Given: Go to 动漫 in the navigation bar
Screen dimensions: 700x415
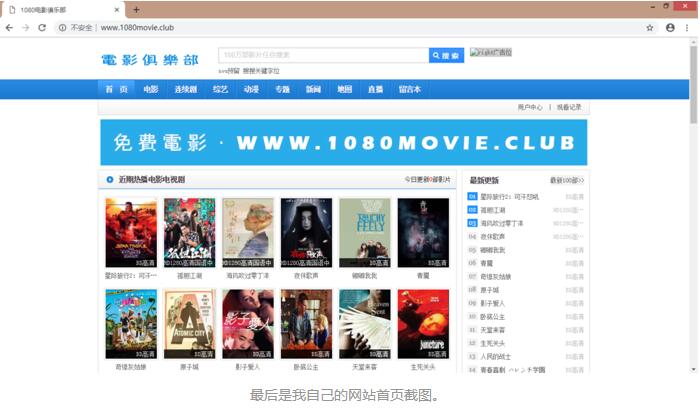Looking at the screenshot, I should click(250, 89).
